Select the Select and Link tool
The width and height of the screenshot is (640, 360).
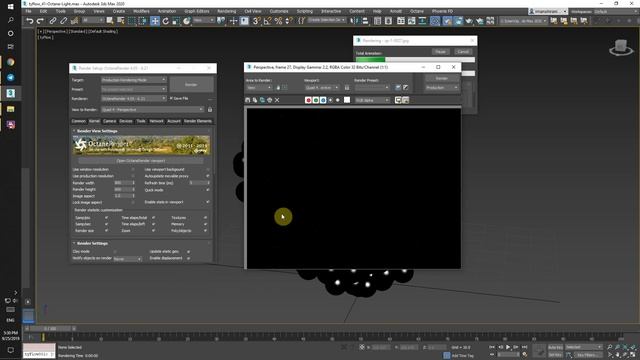click(x=53, y=21)
